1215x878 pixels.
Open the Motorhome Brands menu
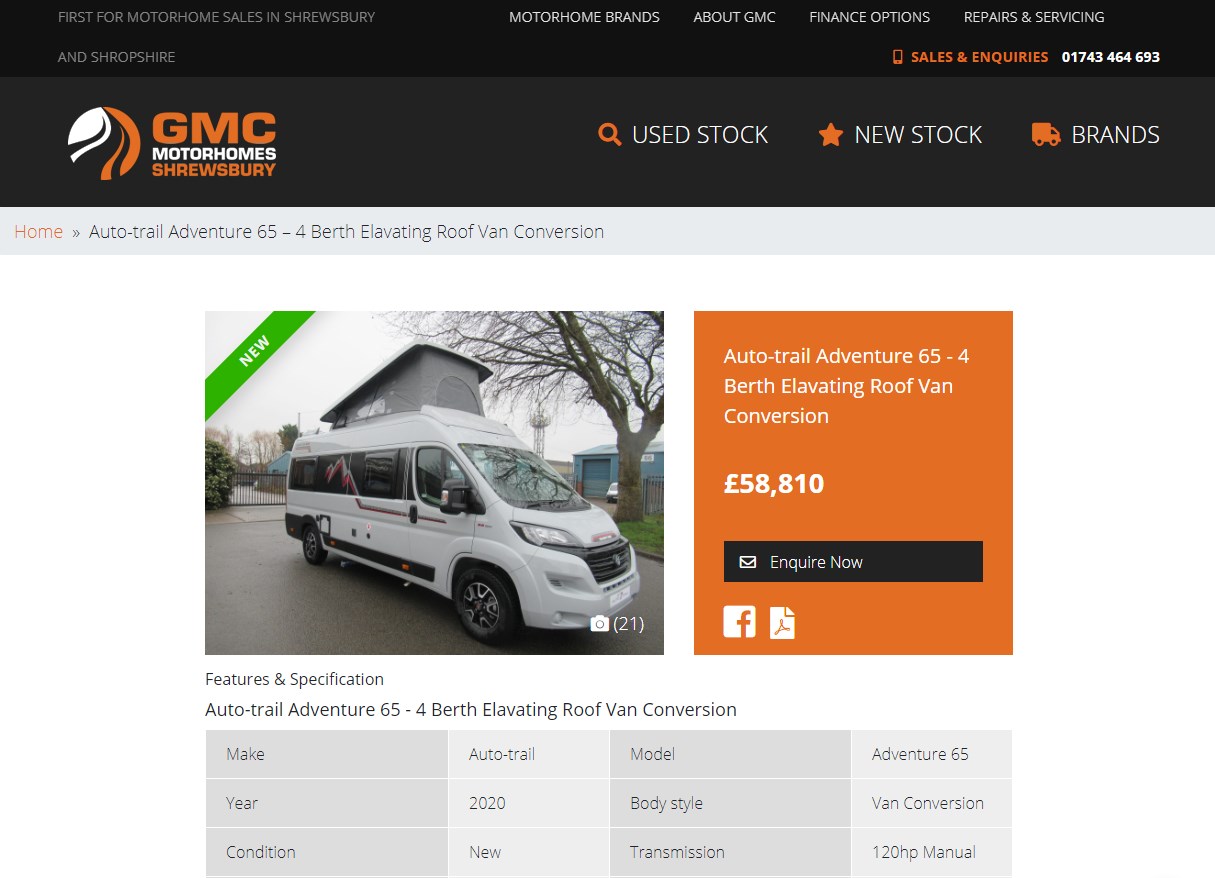click(584, 17)
